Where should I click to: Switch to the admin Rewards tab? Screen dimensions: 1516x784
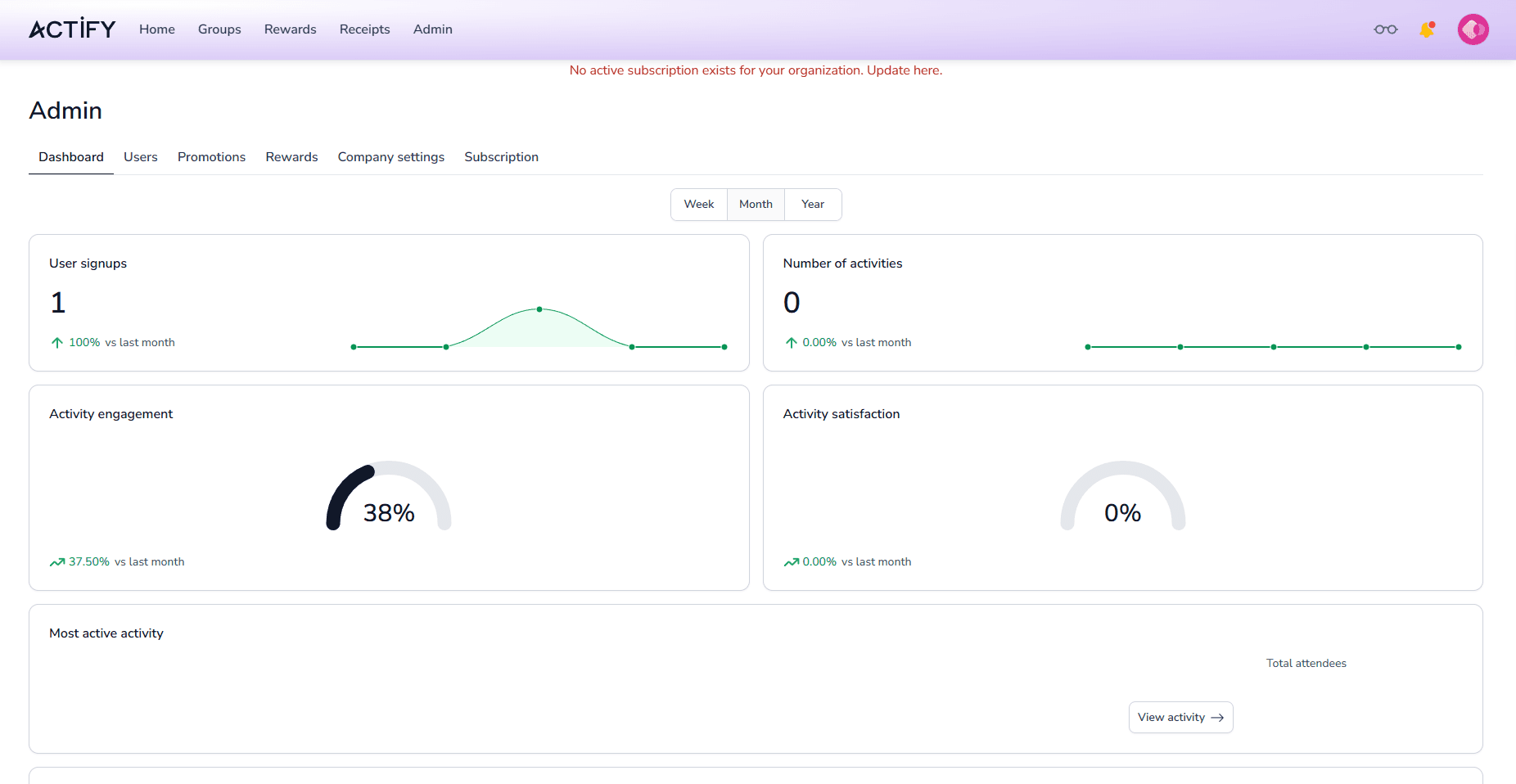pos(291,157)
